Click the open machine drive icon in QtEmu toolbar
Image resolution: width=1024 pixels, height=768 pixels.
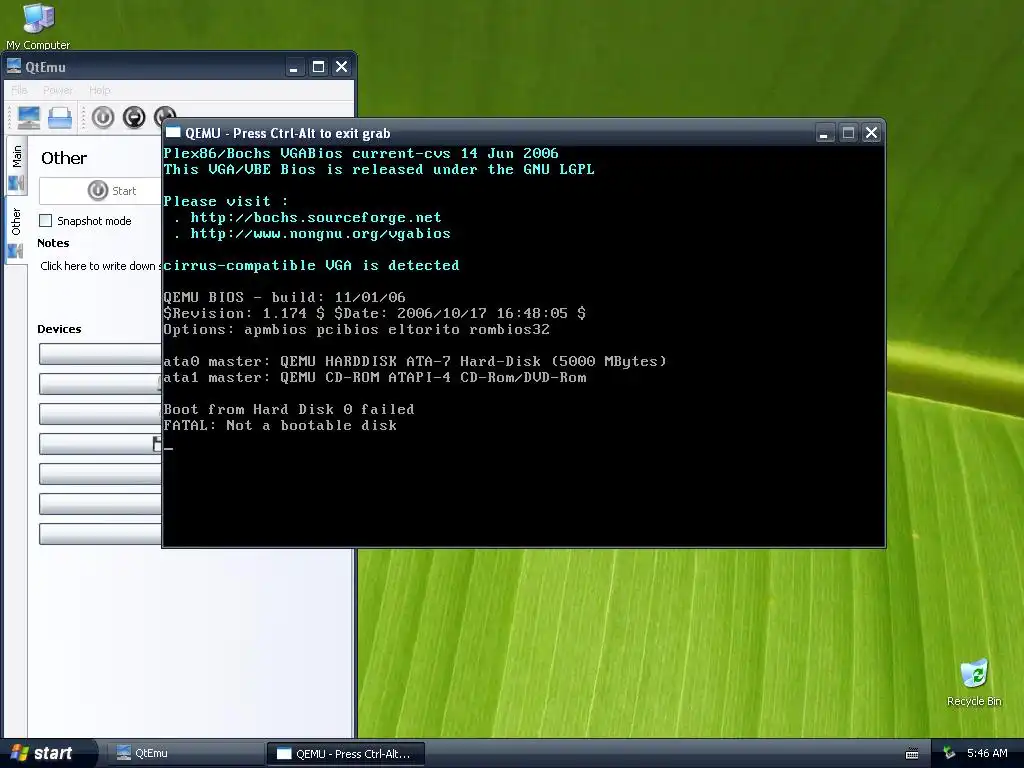tap(60, 118)
